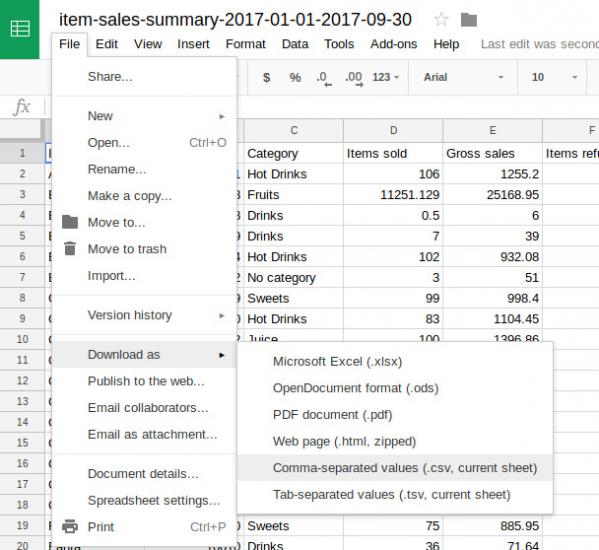
Task: Decrease decimal places icon
Action: [324, 78]
